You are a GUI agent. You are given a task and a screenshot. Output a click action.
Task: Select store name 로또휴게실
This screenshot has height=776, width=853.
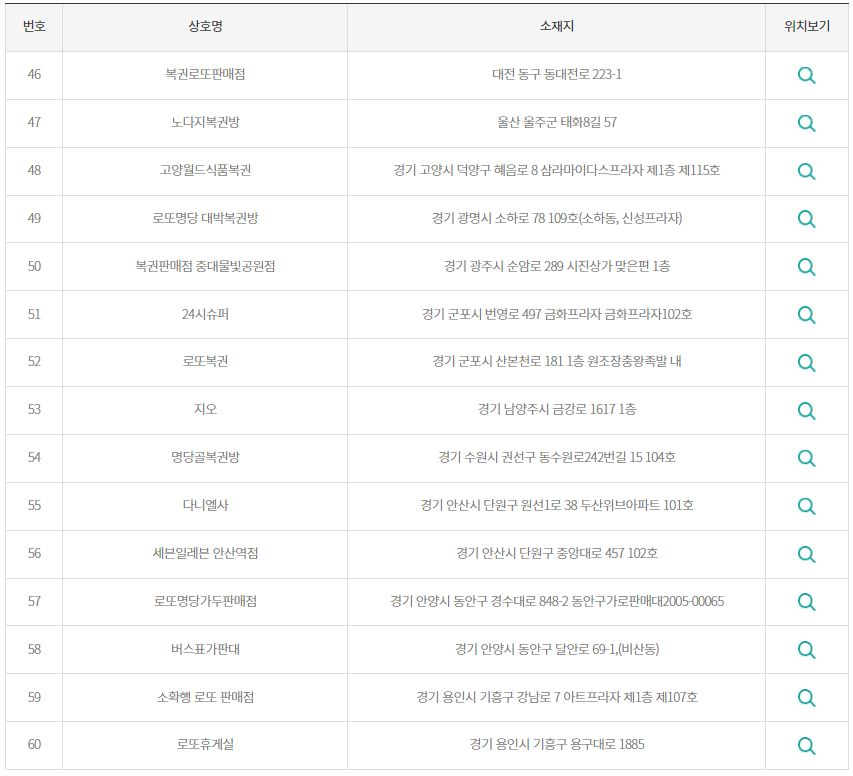tap(205, 744)
